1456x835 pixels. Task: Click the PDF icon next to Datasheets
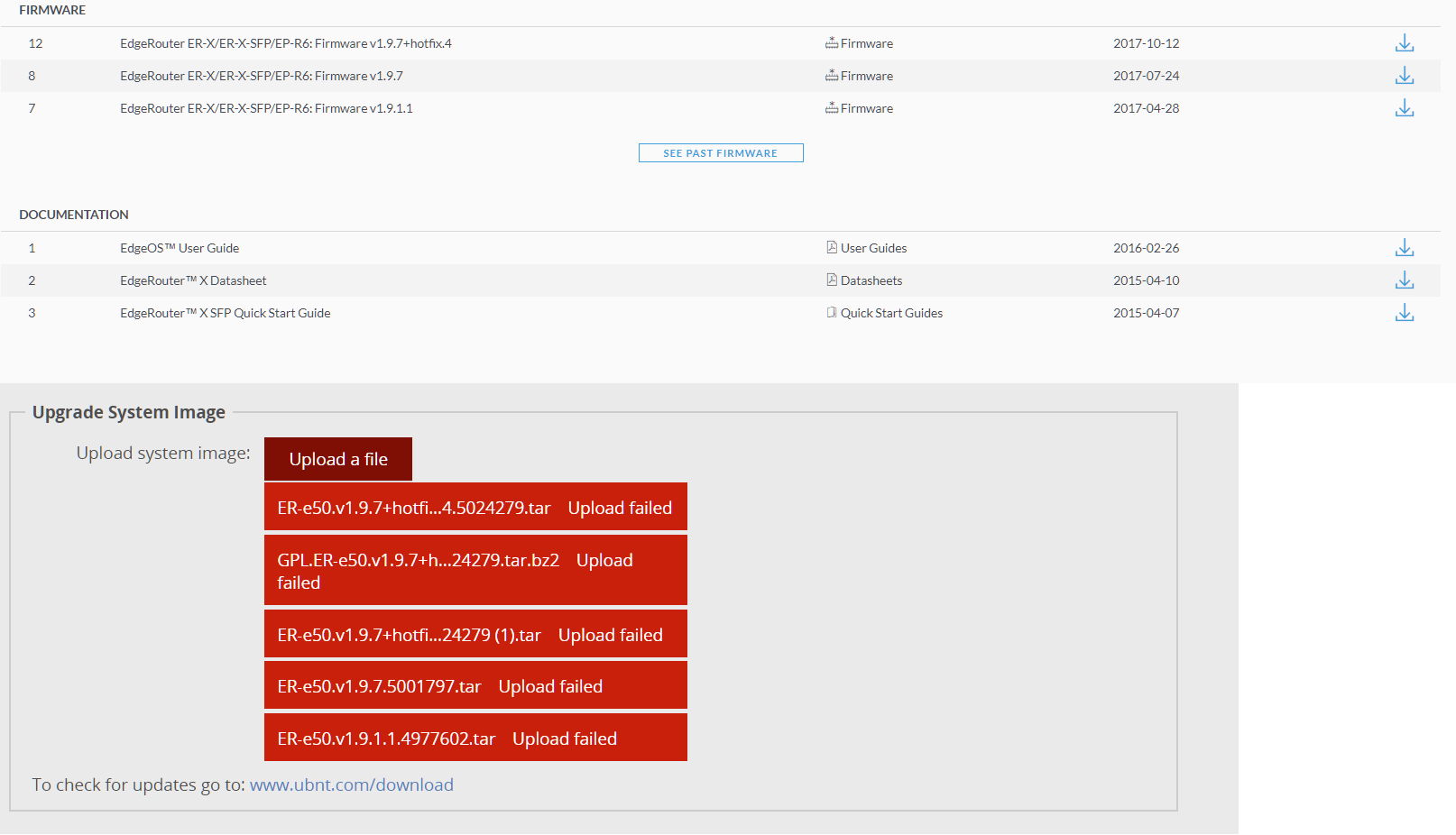tap(830, 280)
